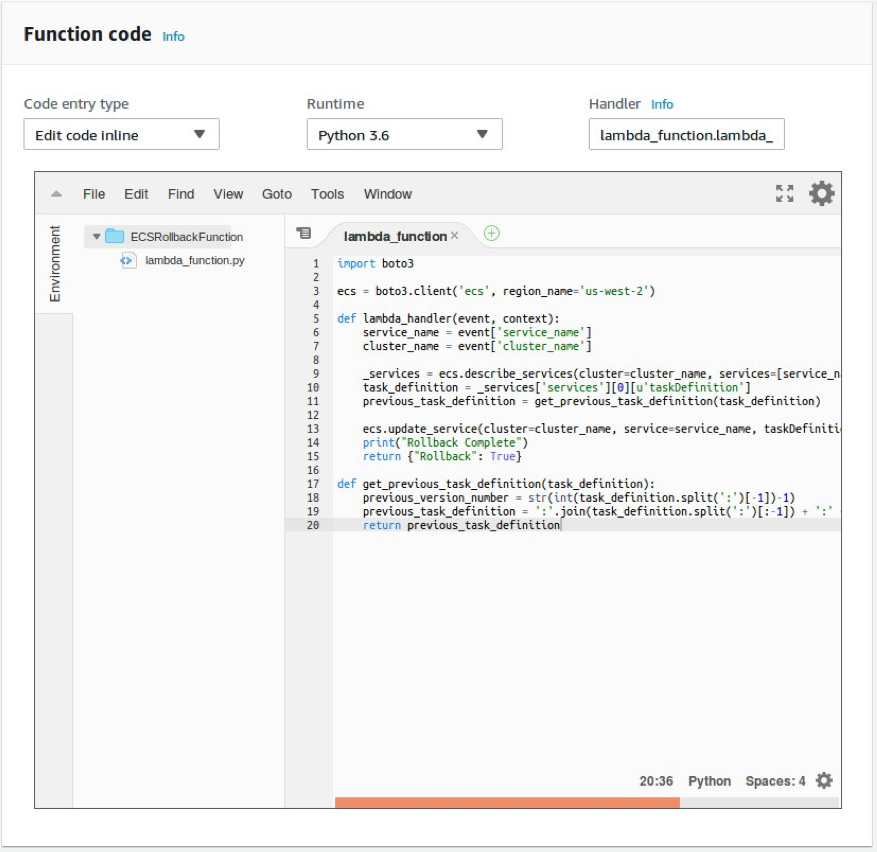The width and height of the screenshot is (877, 852).
Task: Open the Runtime Python 3.6 dropdown
Action: click(404, 134)
